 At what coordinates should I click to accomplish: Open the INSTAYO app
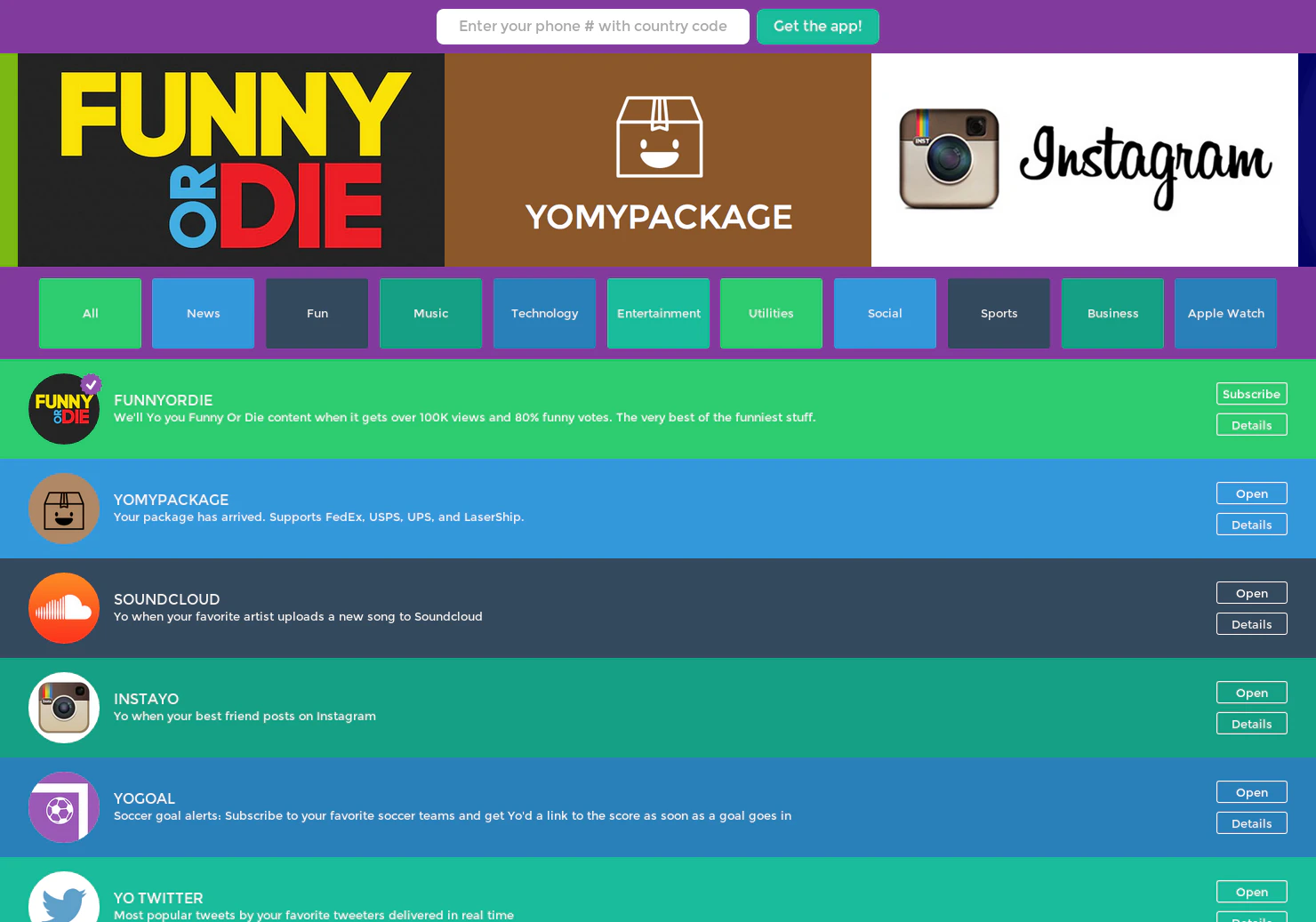click(1252, 693)
